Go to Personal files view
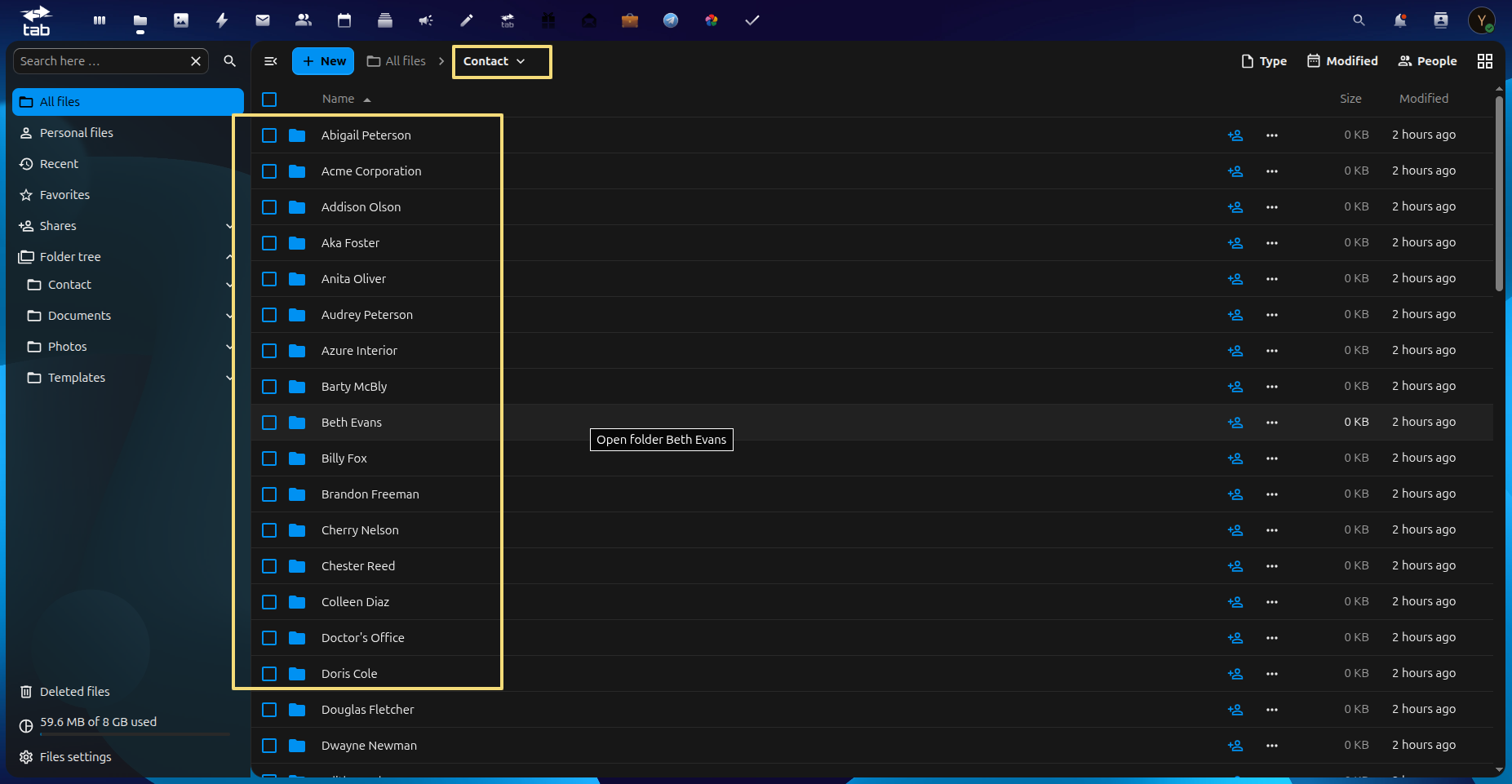Viewport: 1512px width, 784px height. [128, 133]
